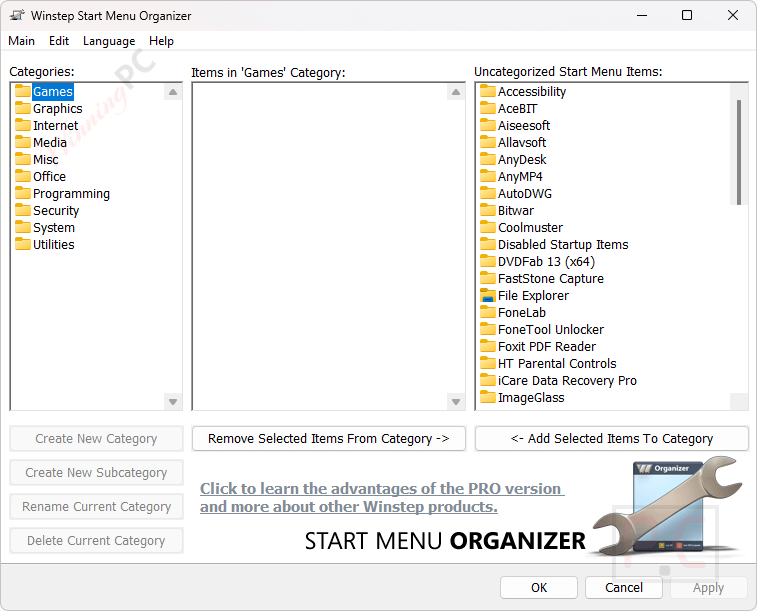Maximize the Winstep Start Menu Organizer window
757x611 pixels.
coord(687,15)
